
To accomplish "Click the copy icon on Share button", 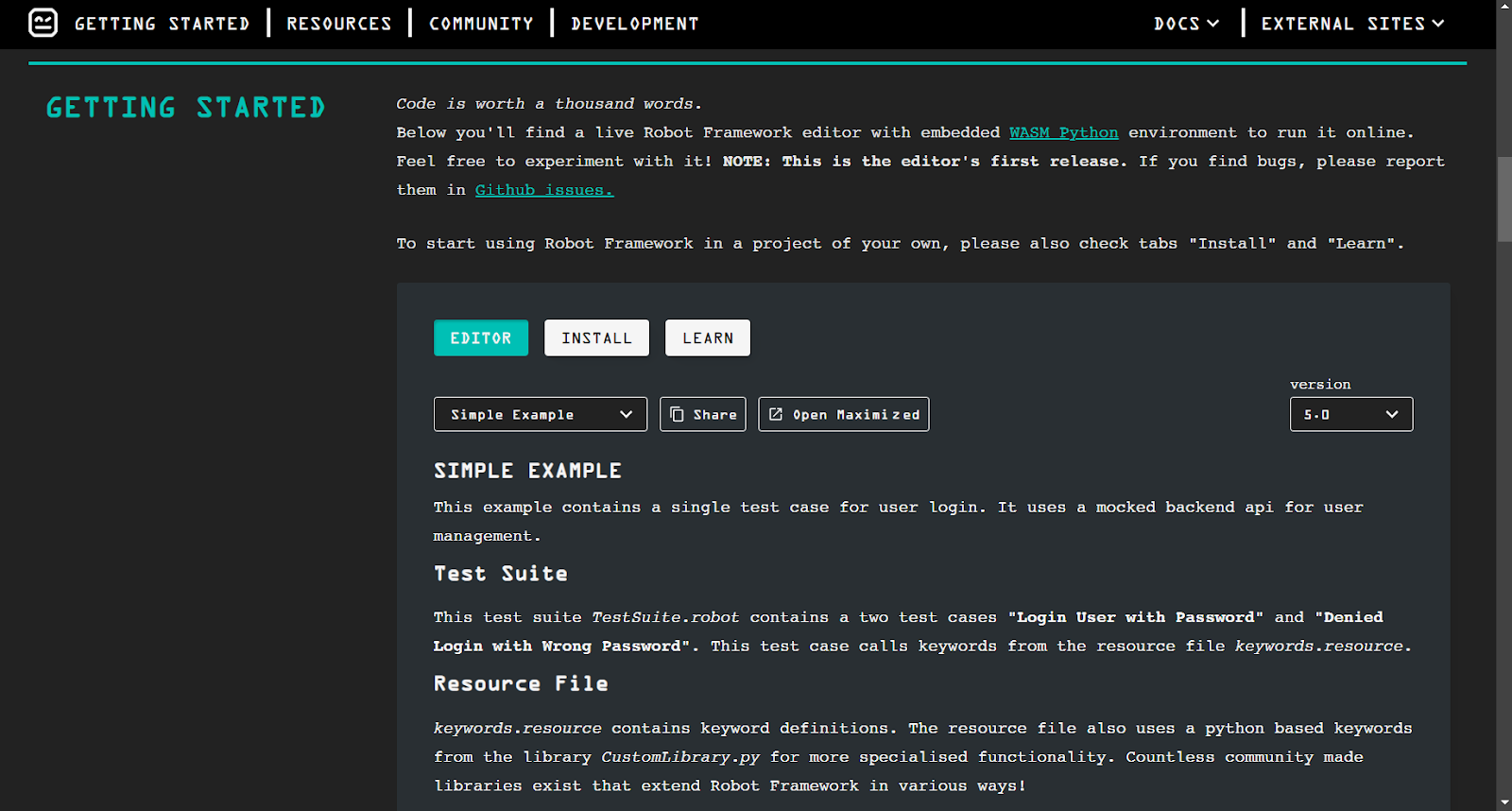I will [x=677, y=414].
